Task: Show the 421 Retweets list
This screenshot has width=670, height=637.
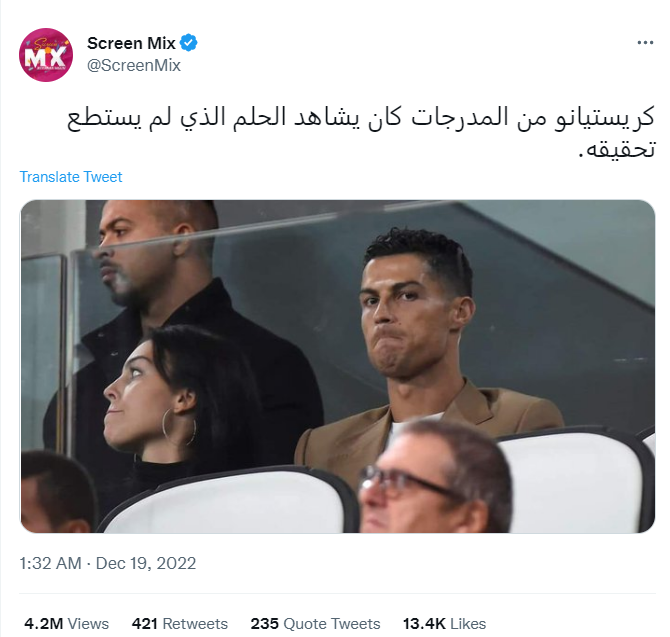Action: pyautogui.click(x=179, y=624)
